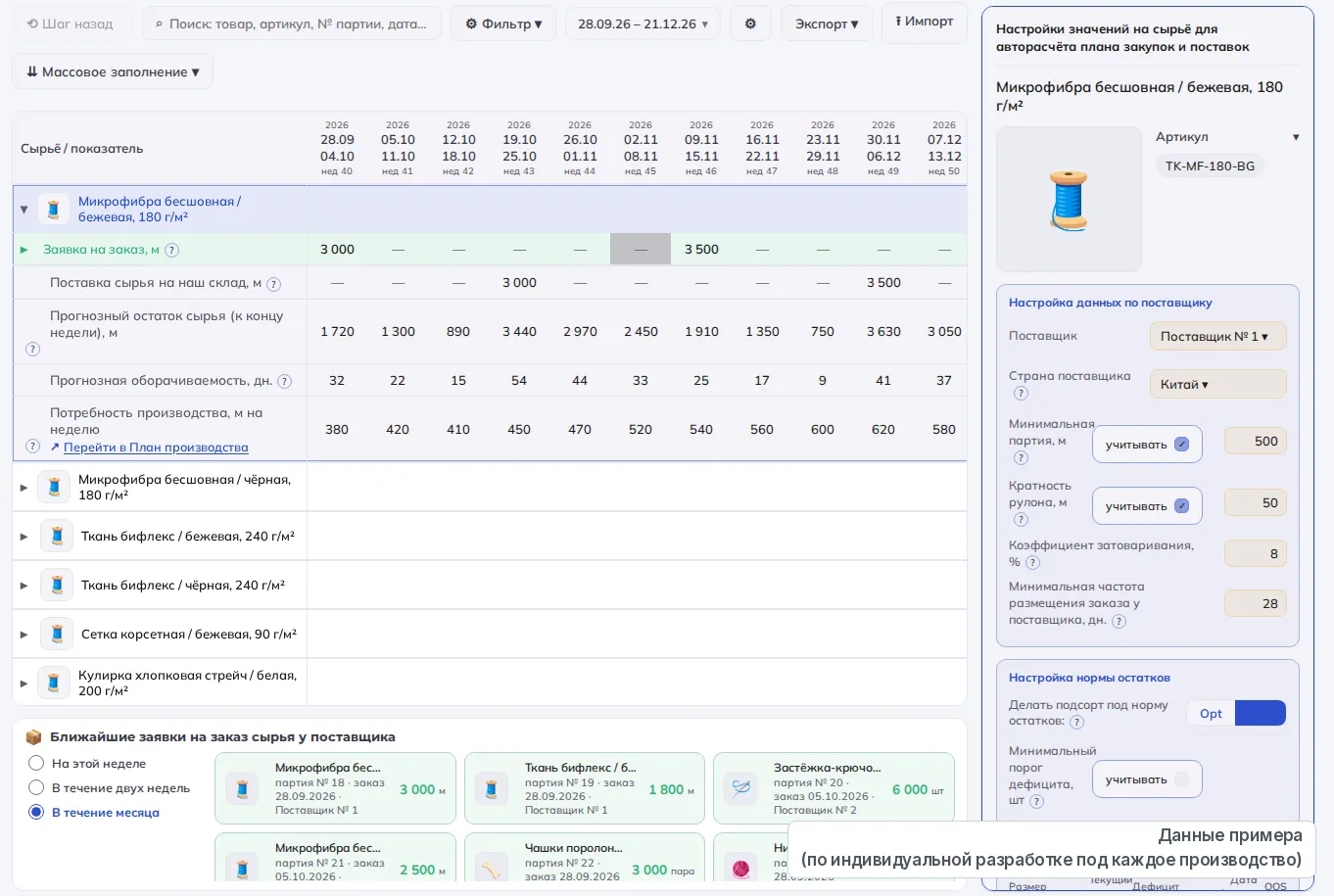Click the highlighted Заявка cell for week 45

click(x=641, y=249)
